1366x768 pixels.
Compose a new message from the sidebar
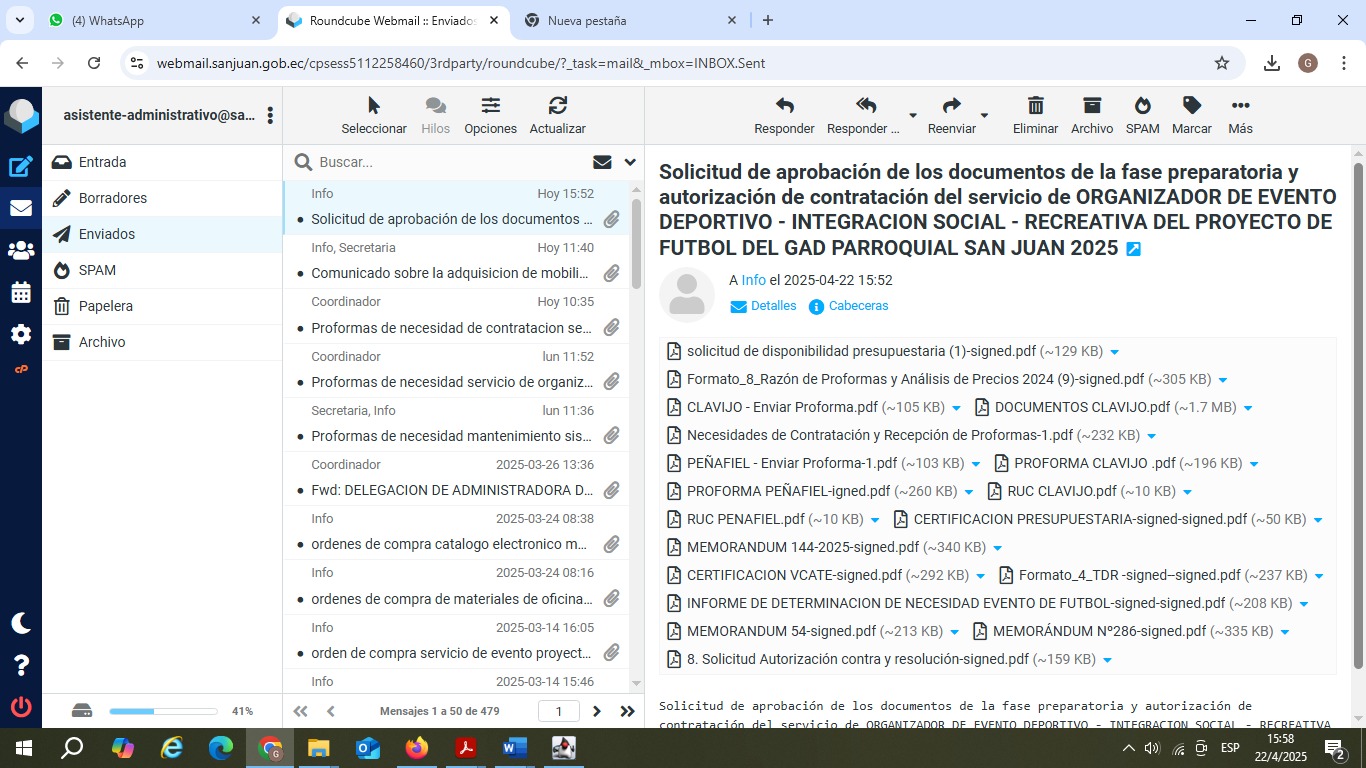(x=21, y=167)
